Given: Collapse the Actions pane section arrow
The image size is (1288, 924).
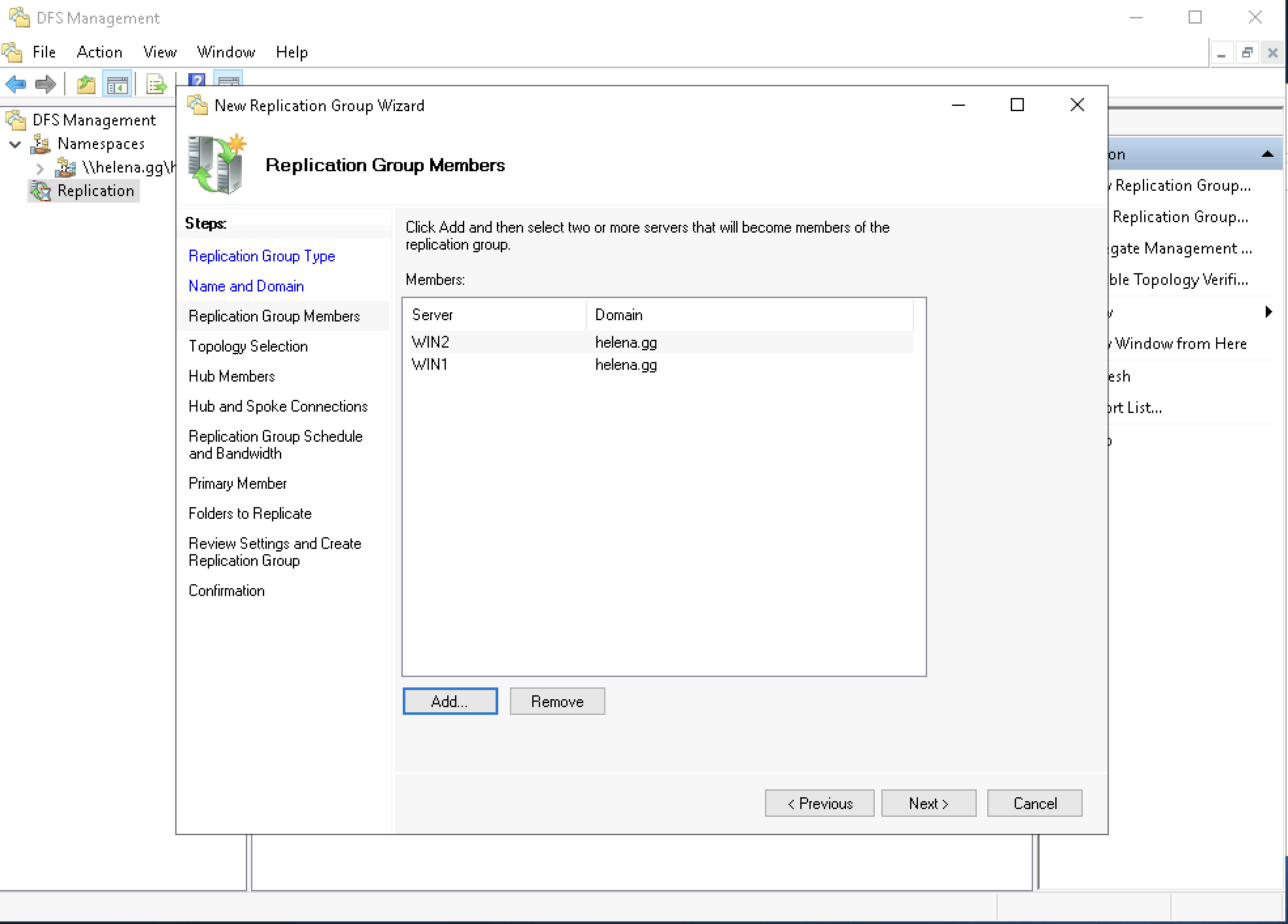Looking at the screenshot, I should [1267, 154].
